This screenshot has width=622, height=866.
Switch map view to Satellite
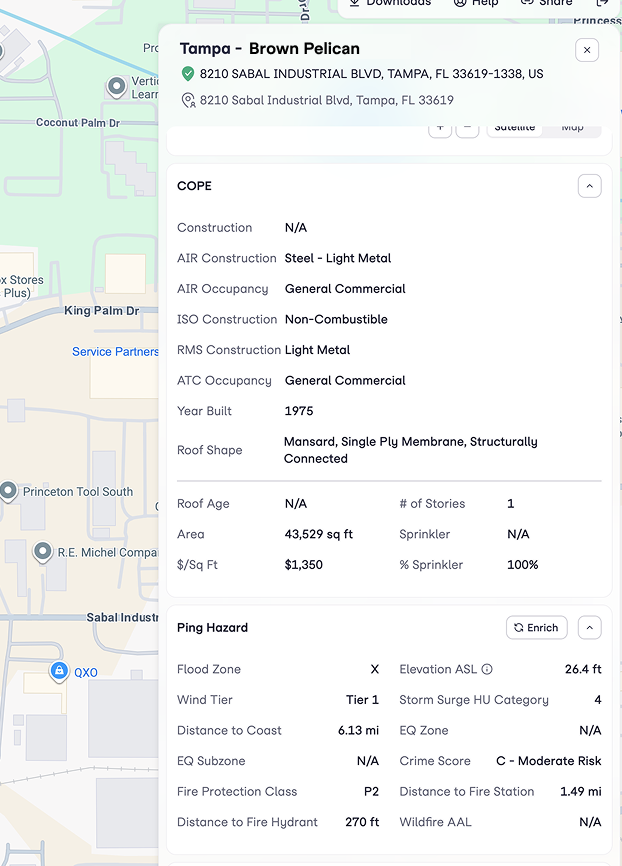pos(515,128)
